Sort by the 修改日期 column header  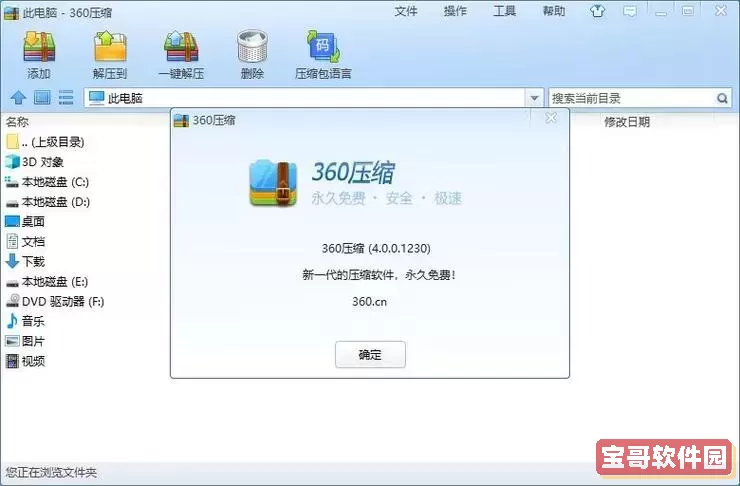(x=627, y=122)
